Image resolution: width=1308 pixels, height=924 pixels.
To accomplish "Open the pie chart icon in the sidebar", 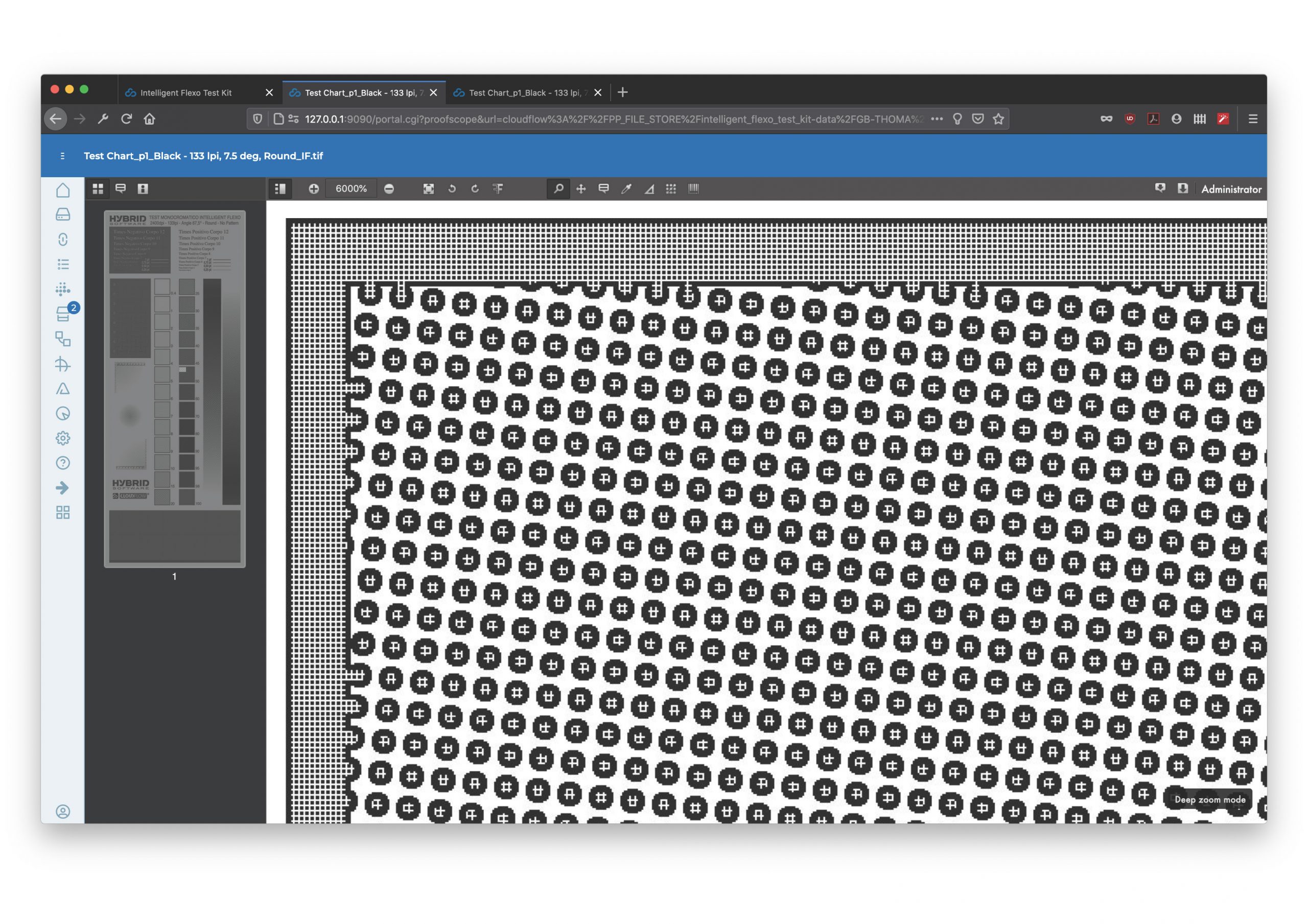I will point(63,414).
